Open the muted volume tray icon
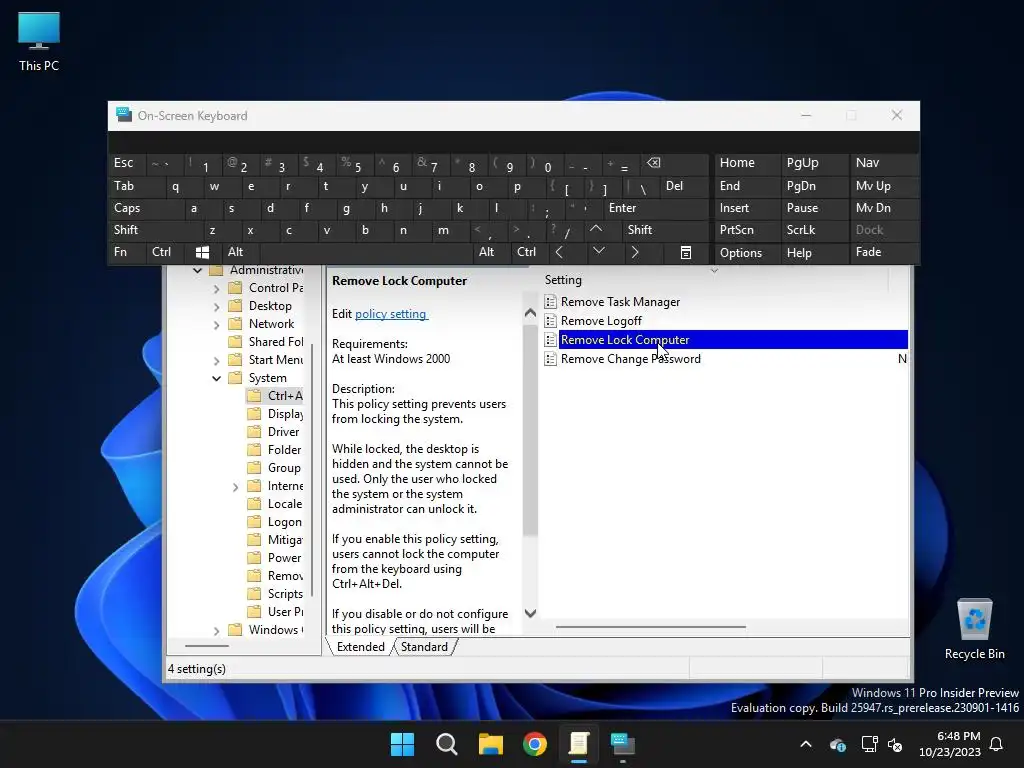 895,744
